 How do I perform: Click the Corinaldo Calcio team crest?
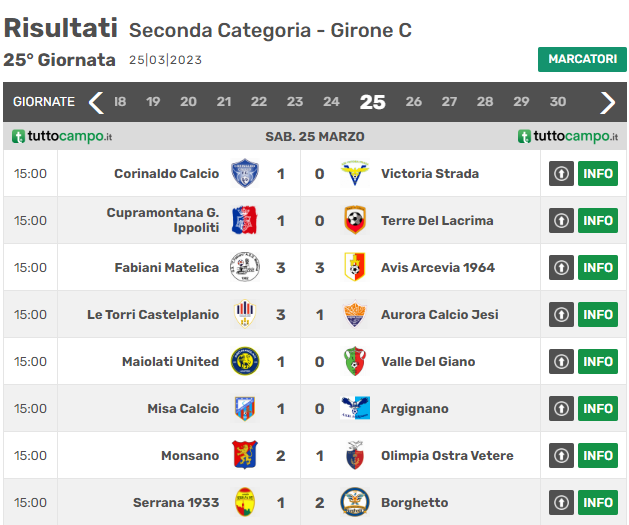click(245, 174)
